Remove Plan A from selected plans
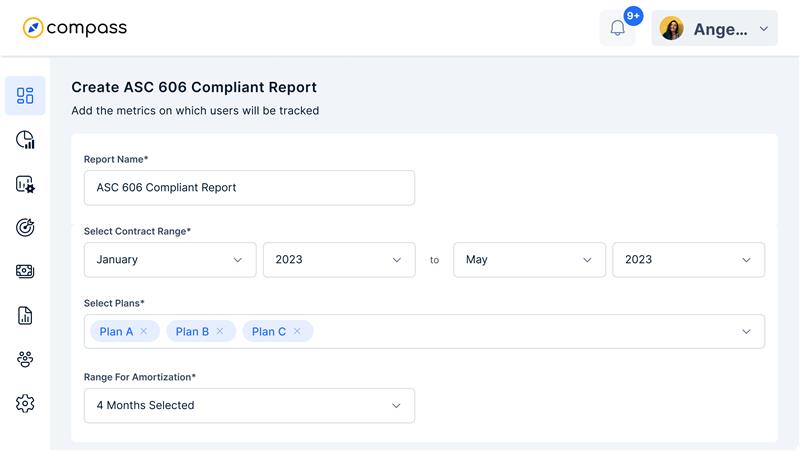Image resolution: width=800 pixels, height=451 pixels. click(x=144, y=331)
